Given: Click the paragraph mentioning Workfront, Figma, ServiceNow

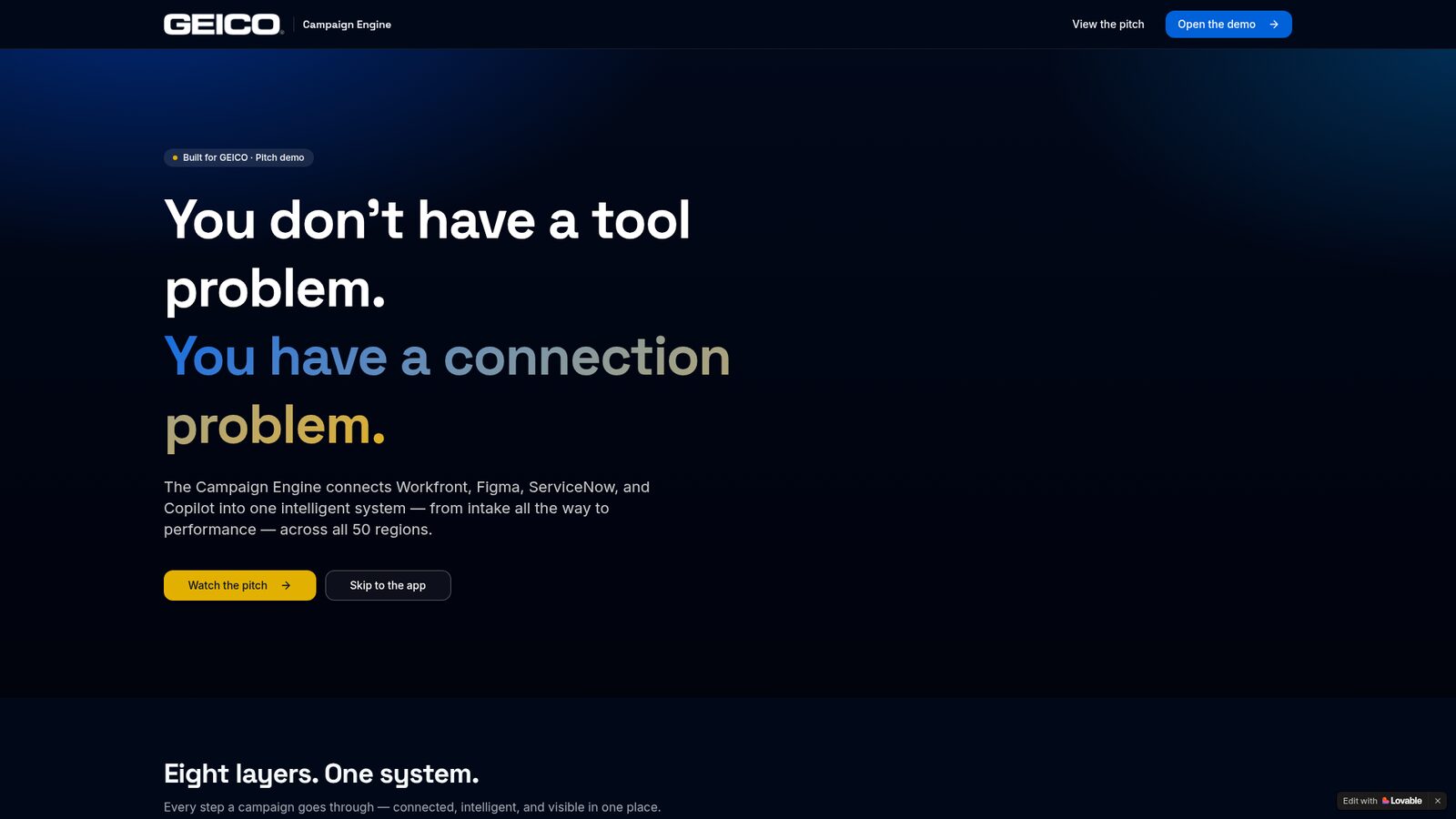Looking at the screenshot, I should point(407,508).
